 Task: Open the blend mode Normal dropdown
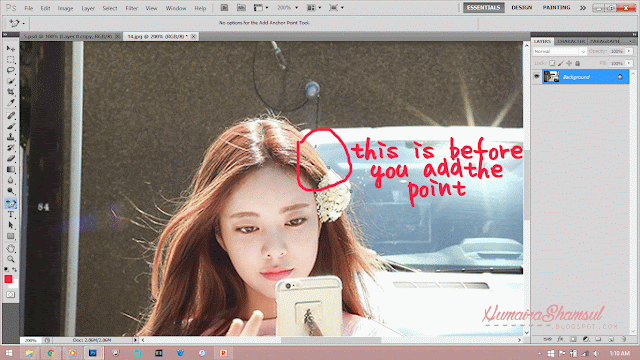pyautogui.click(x=559, y=51)
